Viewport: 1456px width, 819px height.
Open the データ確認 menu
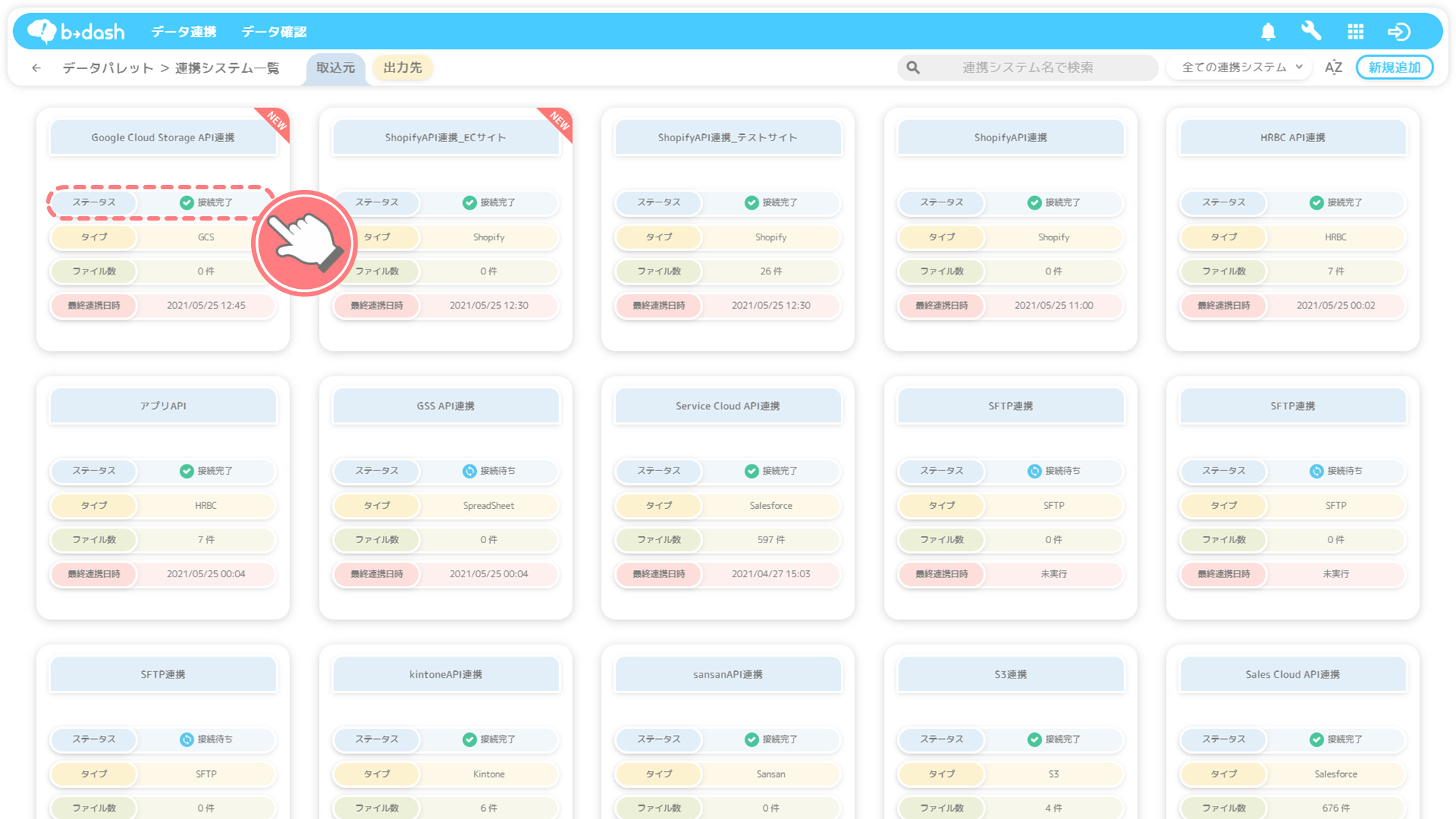pos(274,31)
